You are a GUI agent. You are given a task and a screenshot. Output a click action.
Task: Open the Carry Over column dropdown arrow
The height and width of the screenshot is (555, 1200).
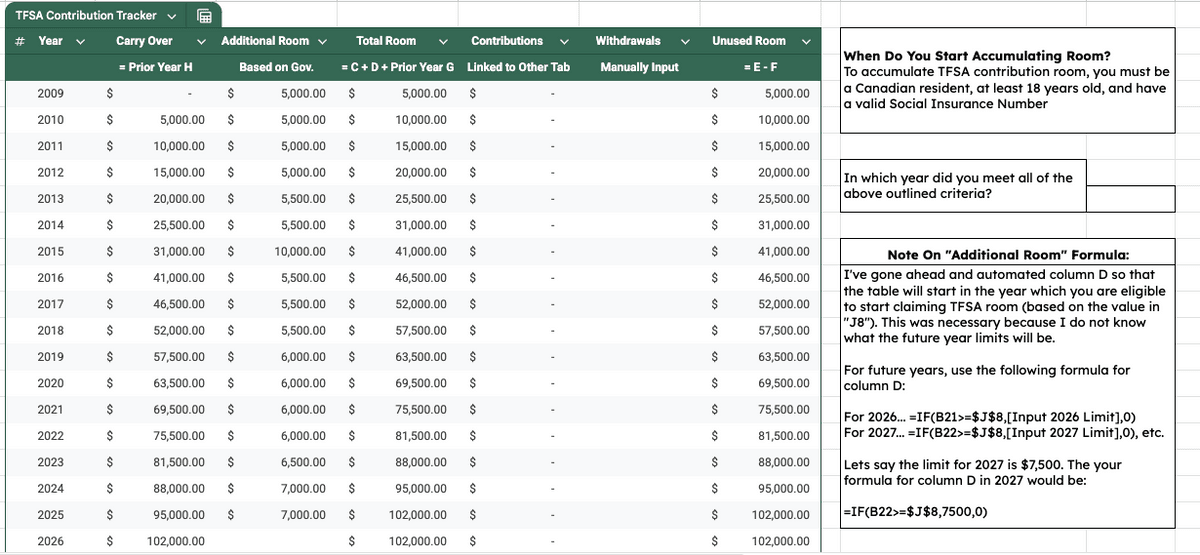click(x=201, y=41)
